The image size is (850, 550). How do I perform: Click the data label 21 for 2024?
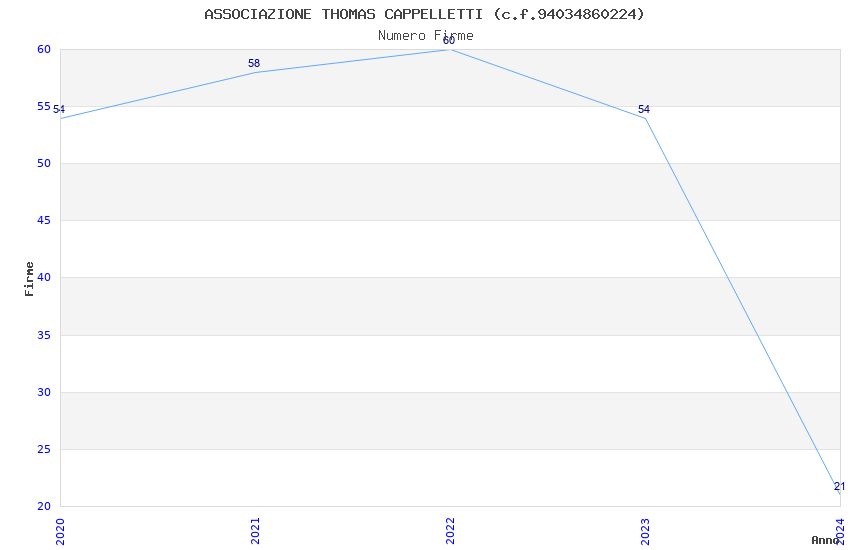(x=839, y=487)
